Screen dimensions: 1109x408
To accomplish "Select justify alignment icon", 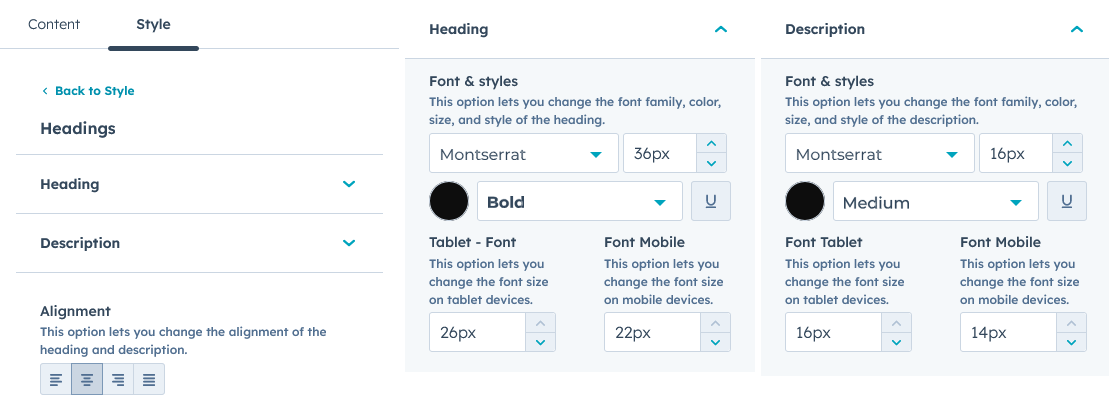I will pyautogui.click(x=149, y=380).
